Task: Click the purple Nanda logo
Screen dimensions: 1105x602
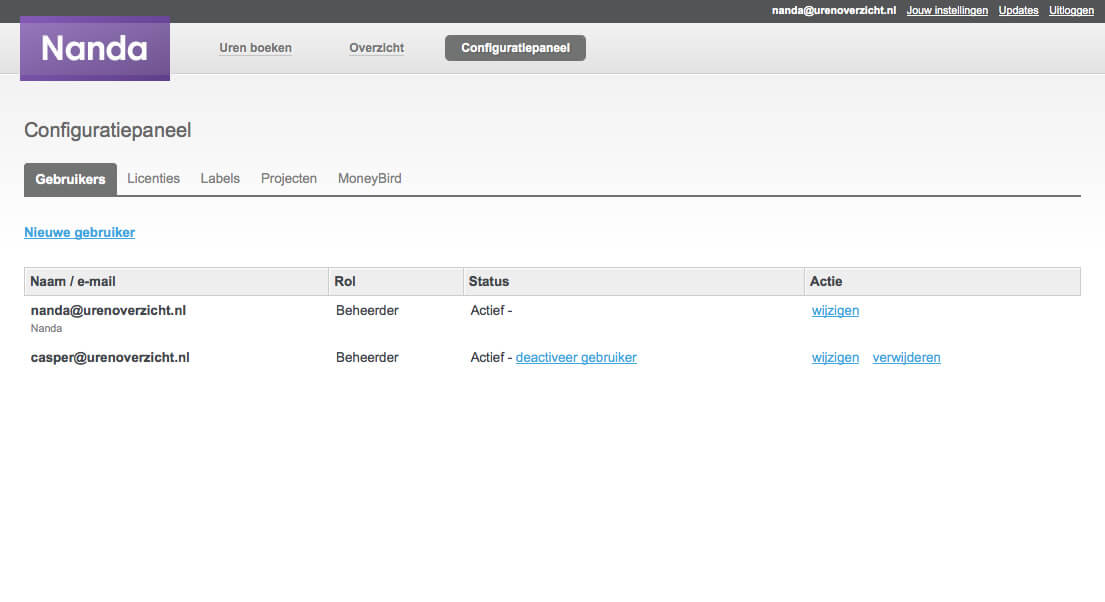Action: click(94, 49)
